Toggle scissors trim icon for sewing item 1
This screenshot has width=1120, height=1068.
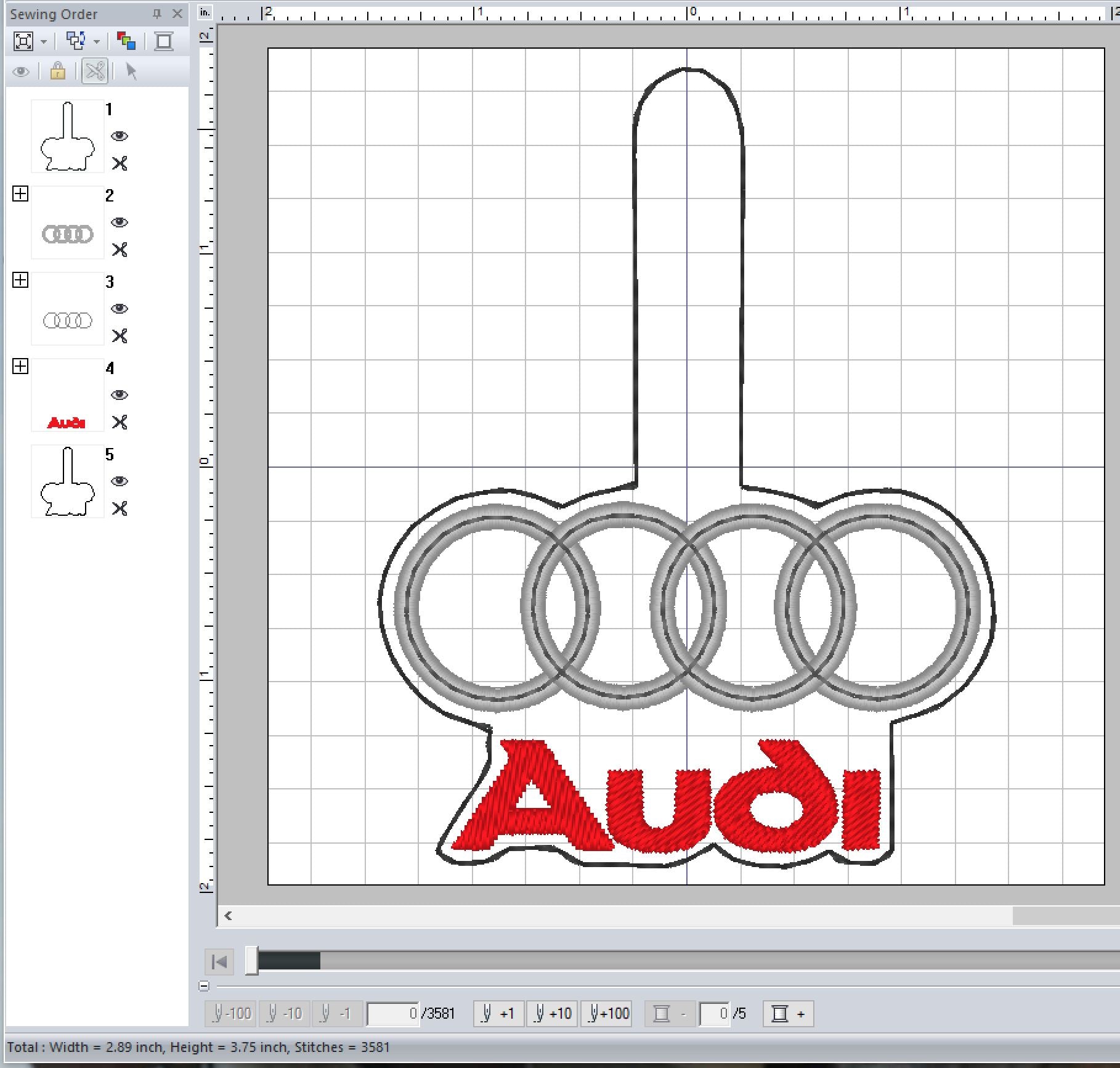tap(120, 163)
